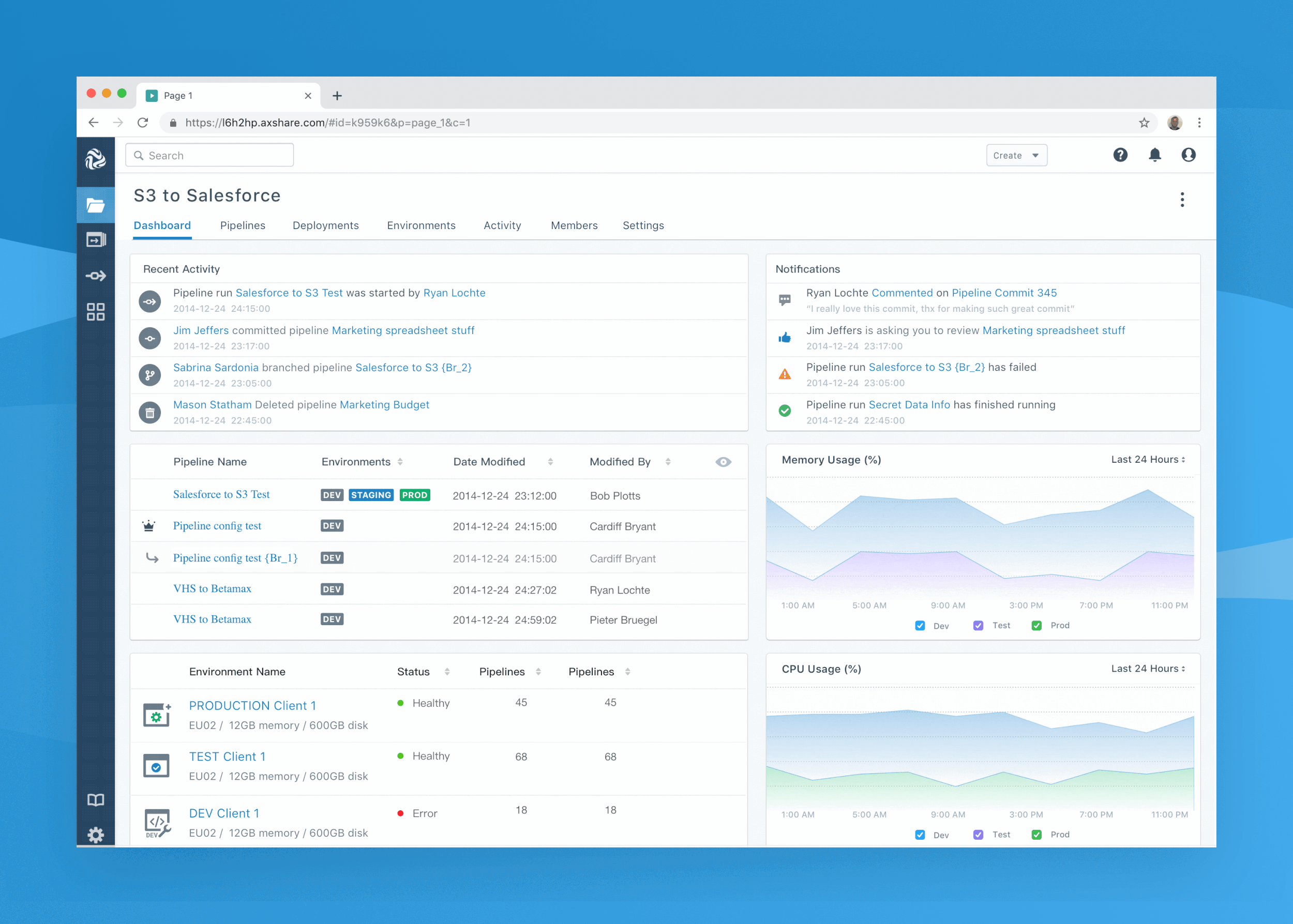Open the documentation book icon in sidebar
Image resolution: width=1293 pixels, height=924 pixels.
pyautogui.click(x=95, y=800)
